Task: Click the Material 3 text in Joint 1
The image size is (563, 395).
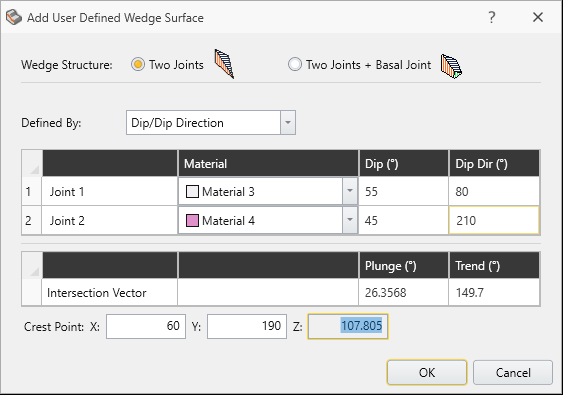Action: [228, 192]
